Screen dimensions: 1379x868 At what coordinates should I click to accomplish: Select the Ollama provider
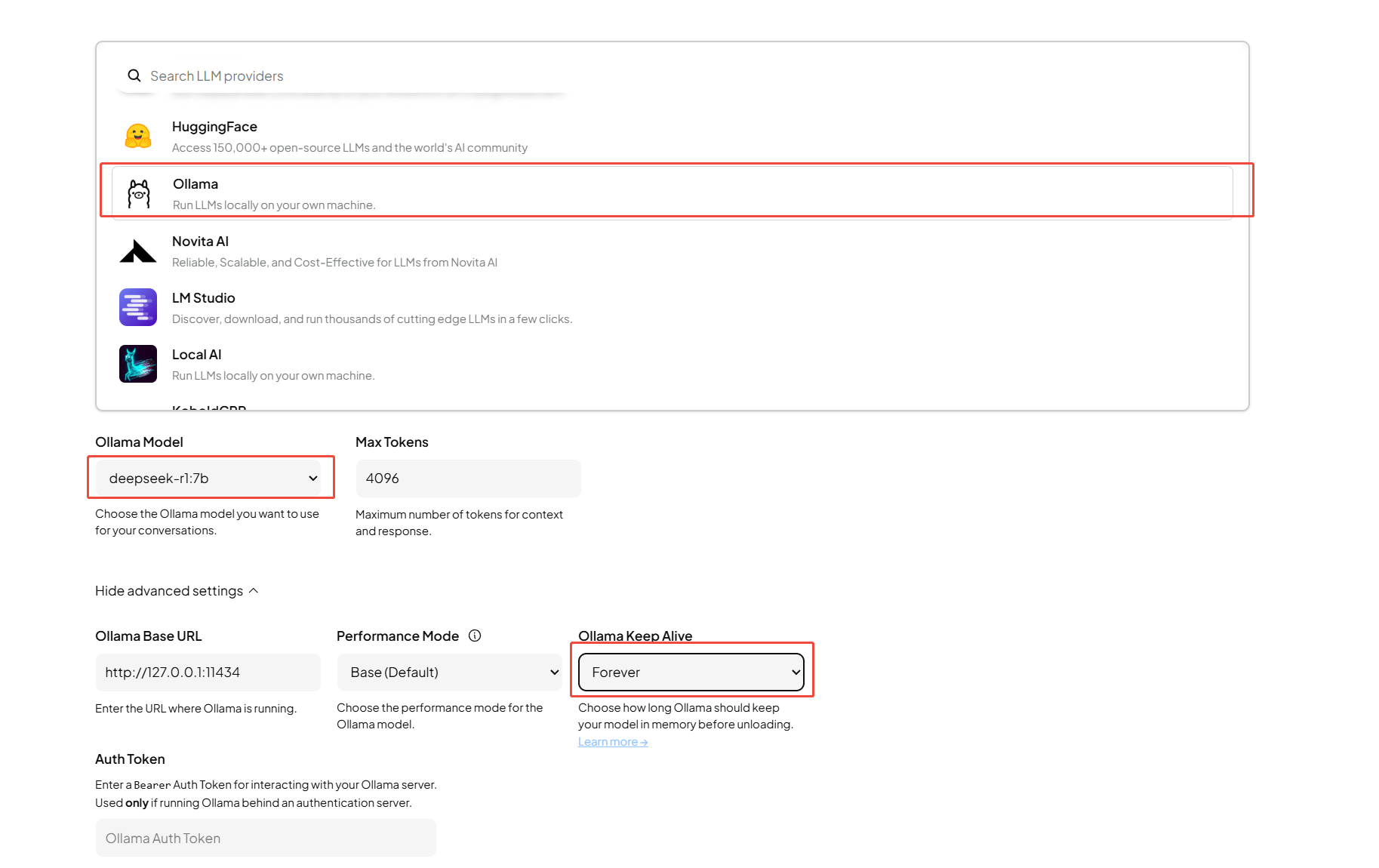(x=672, y=193)
